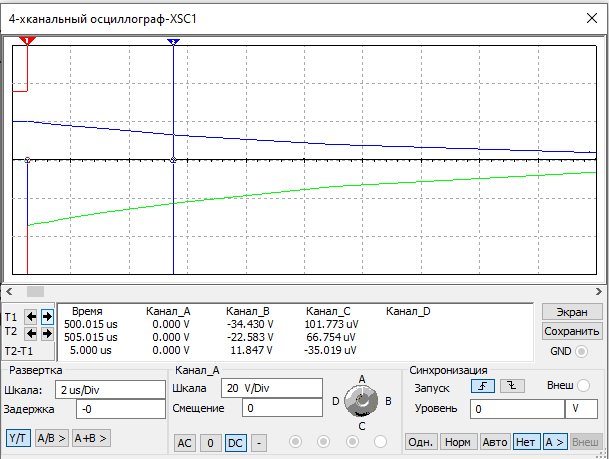The width and height of the screenshot is (609, 459).
Task: Click Канал_C reading 101.773 uV
Action: [331, 324]
